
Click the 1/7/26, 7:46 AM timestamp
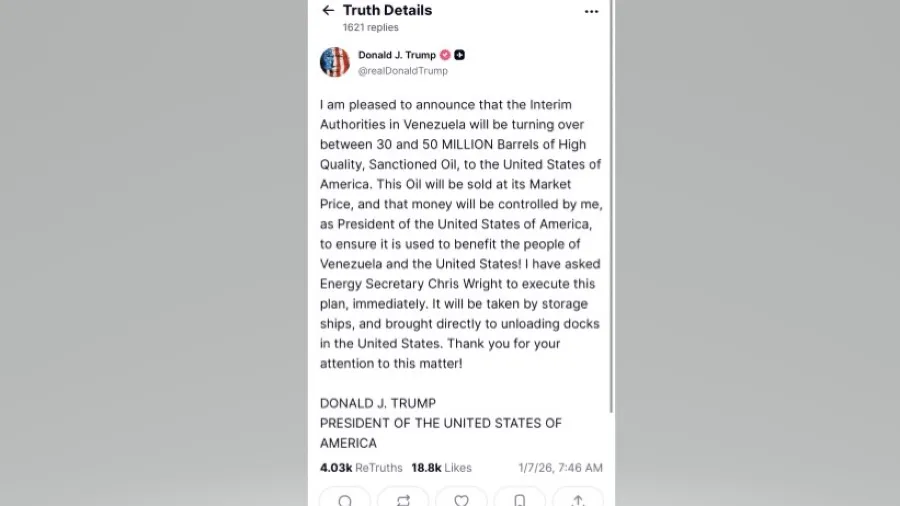[x=560, y=467]
